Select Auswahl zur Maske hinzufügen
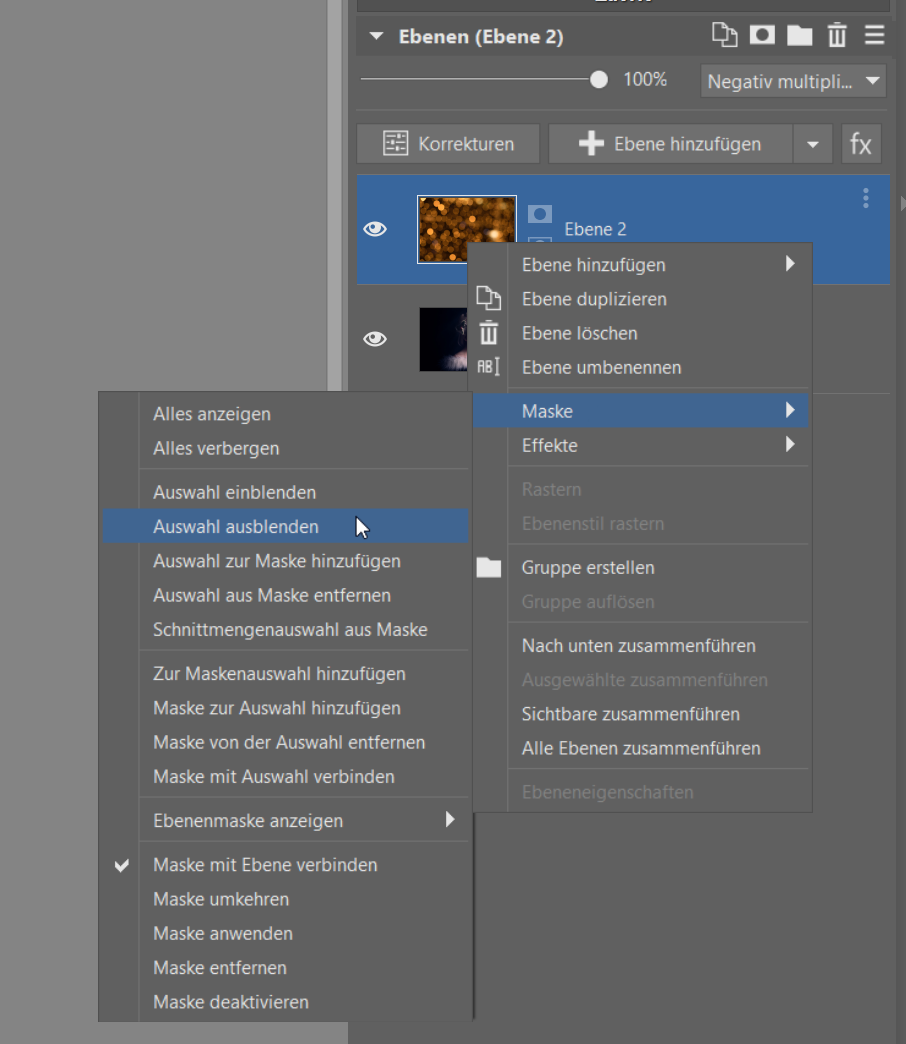The image size is (906, 1044). [x=286, y=561]
